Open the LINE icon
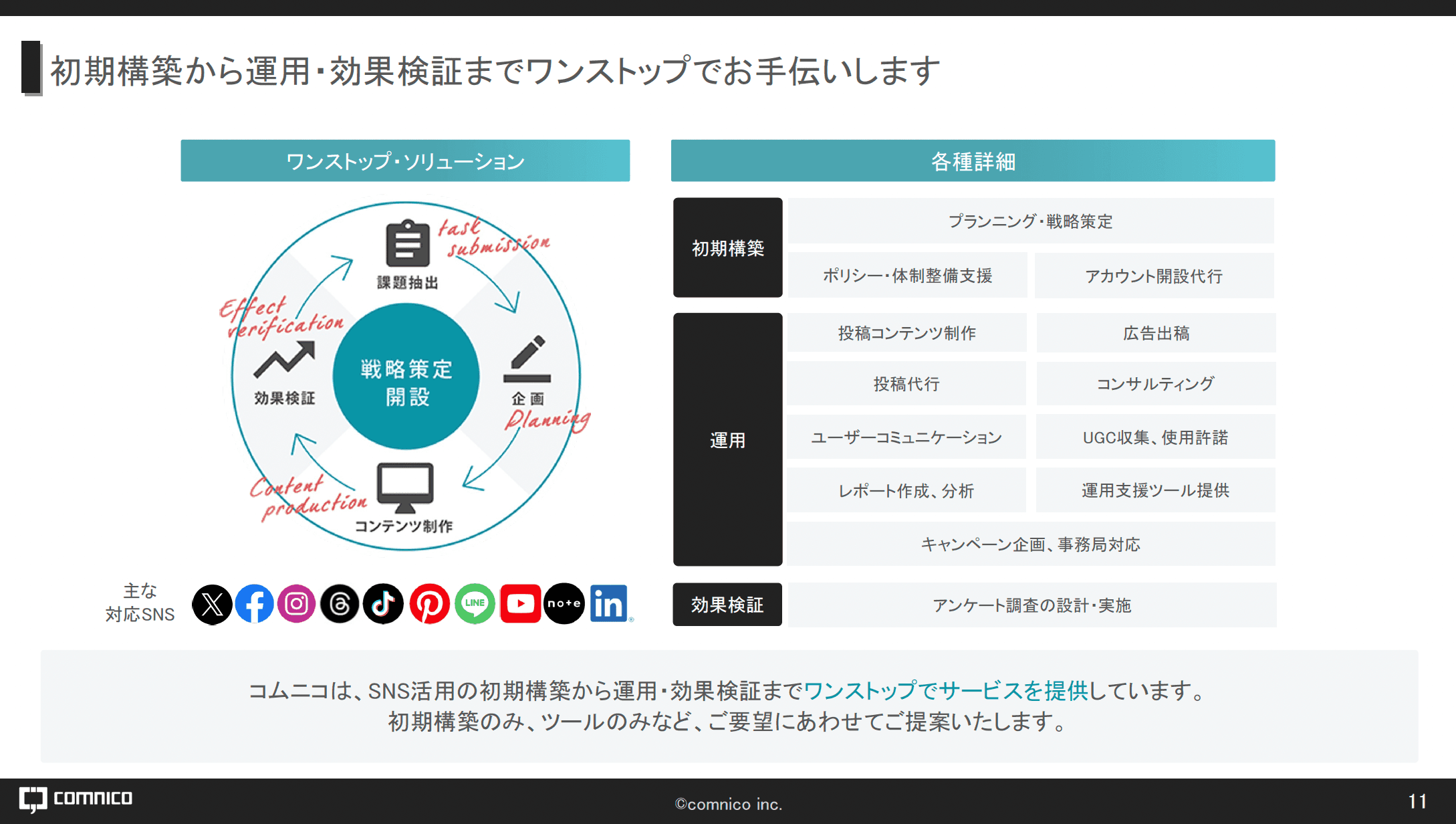The image size is (1456, 824). (475, 604)
